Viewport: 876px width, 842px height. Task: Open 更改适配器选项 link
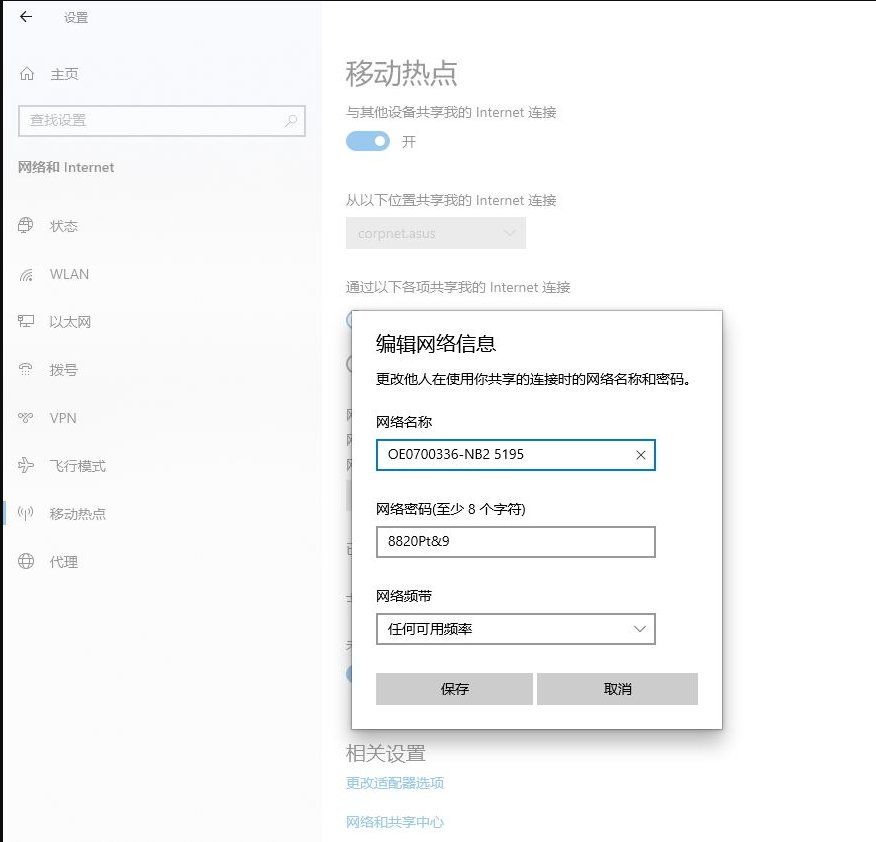click(394, 783)
